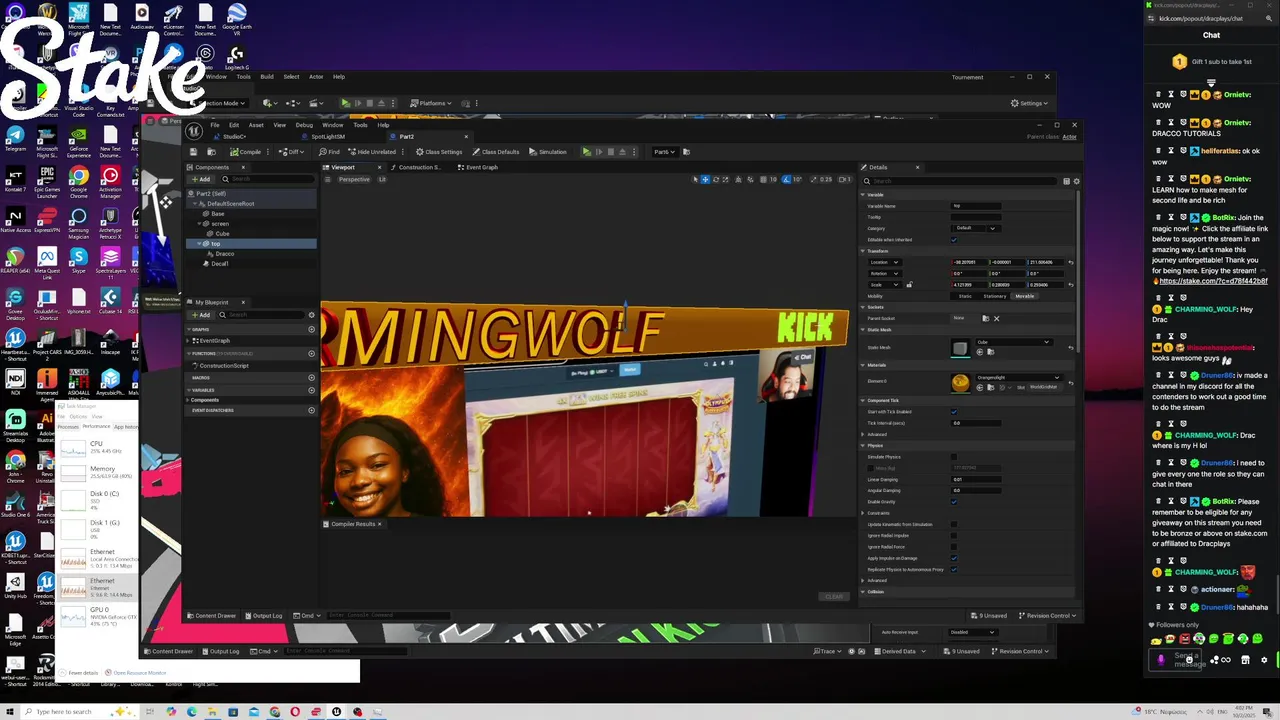Open the Window menu in Blueprint editor
The height and width of the screenshot is (720, 1280).
click(333, 125)
